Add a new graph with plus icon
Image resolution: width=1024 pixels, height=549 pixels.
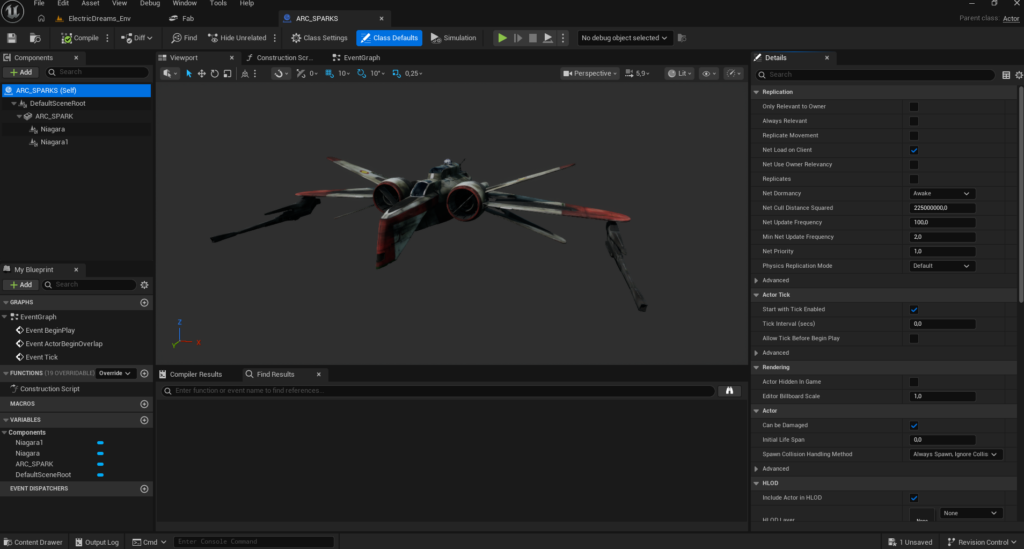144,303
